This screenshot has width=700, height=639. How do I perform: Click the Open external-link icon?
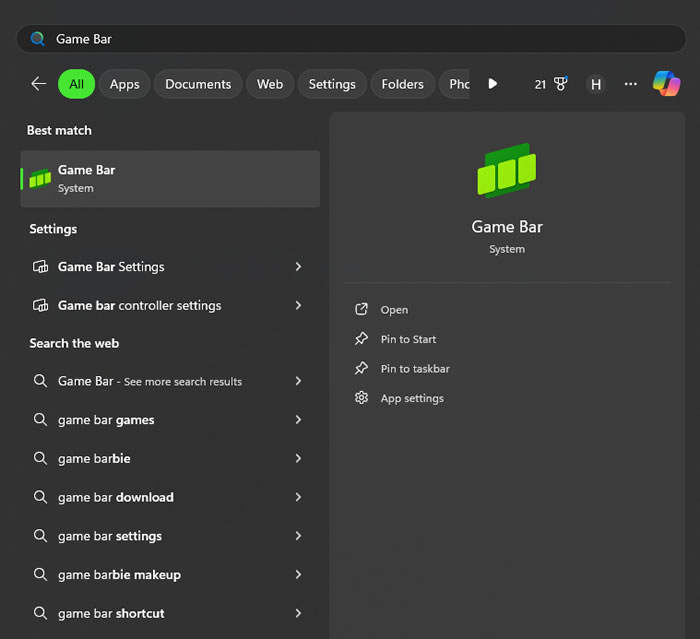pos(361,309)
